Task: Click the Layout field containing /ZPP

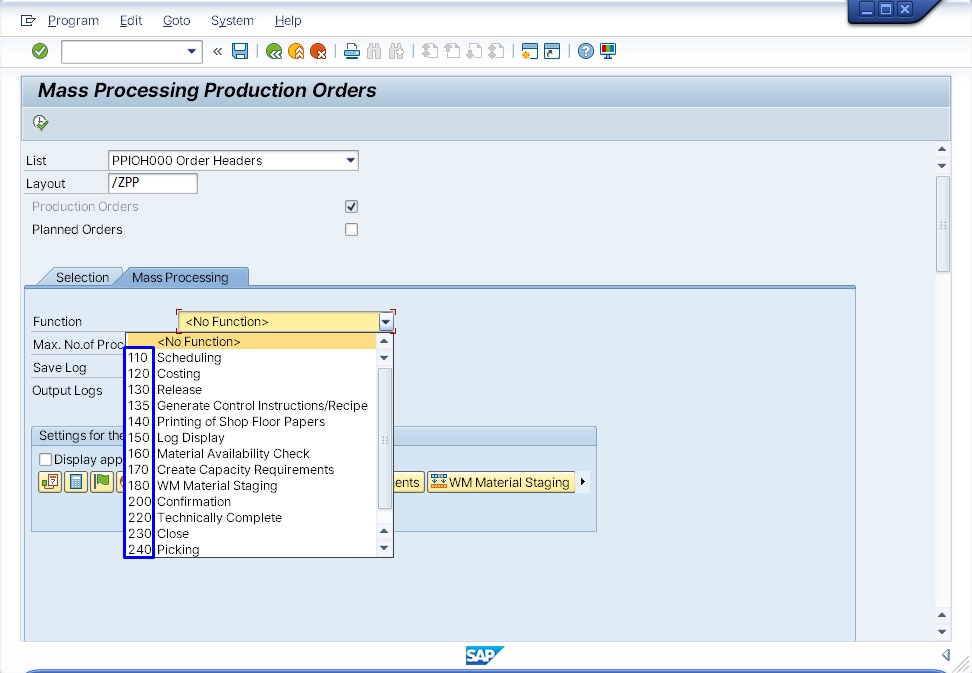Action: [x=152, y=183]
